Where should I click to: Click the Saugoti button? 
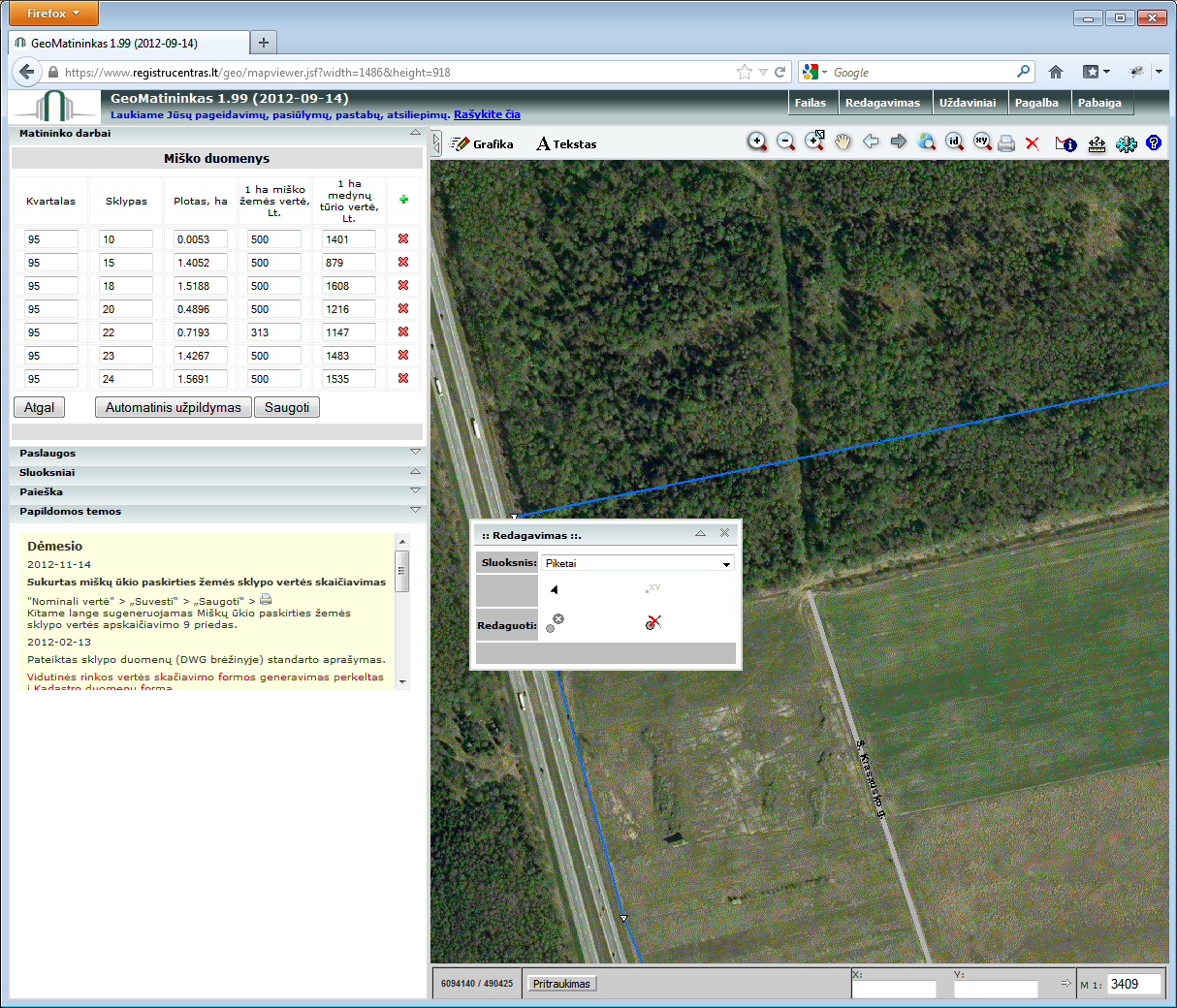287,407
